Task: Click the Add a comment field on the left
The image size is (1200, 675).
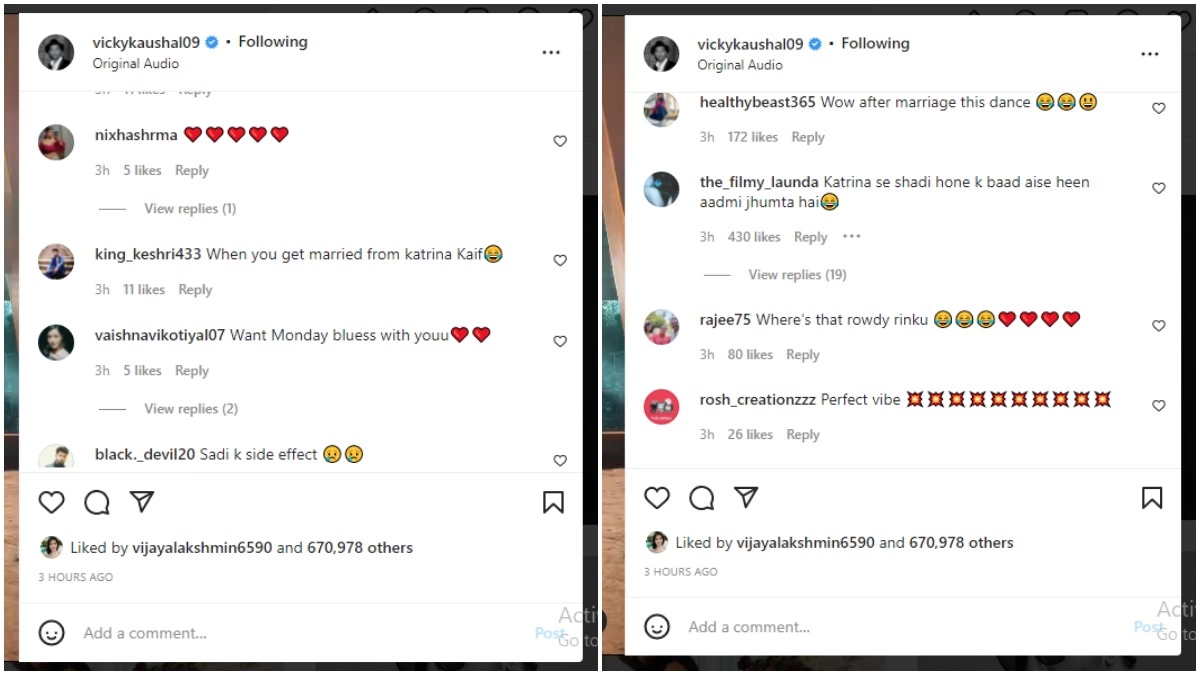Action: 145,633
